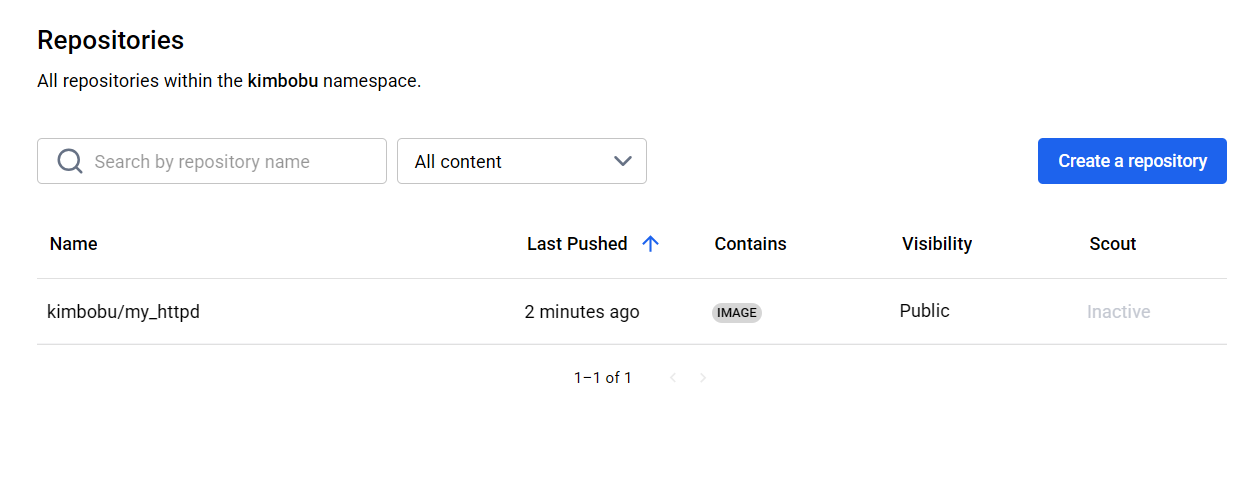Click the Scout column header
The image size is (1242, 503).
tap(1112, 244)
